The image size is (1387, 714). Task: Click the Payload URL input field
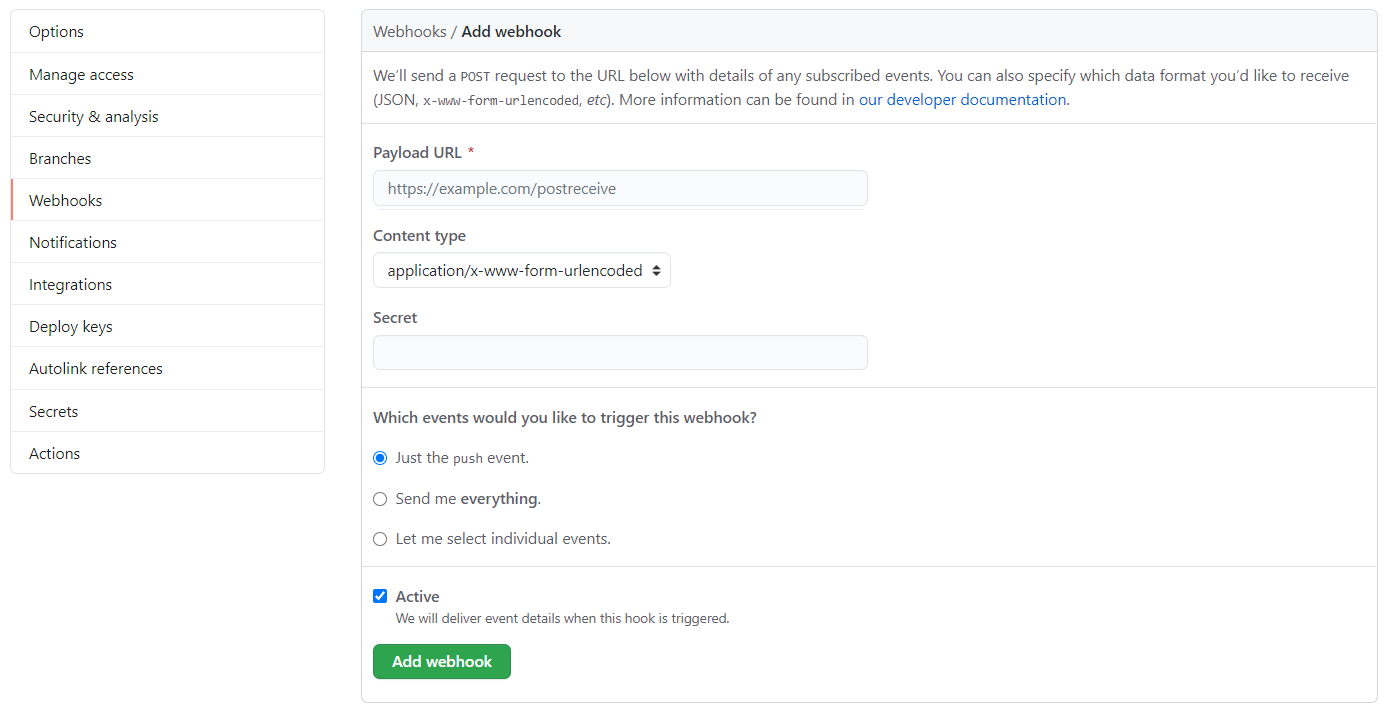pos(620,188)
